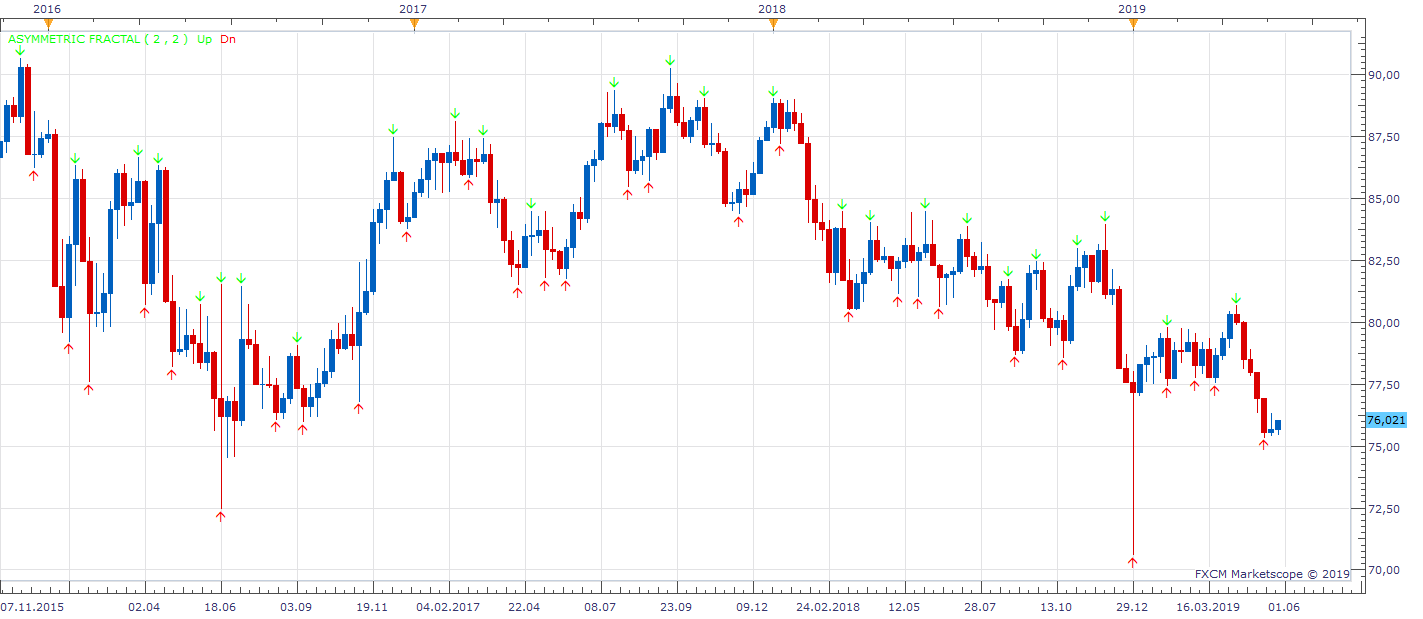Click the 02.04 date axis label
The height and width of the screenshot is (619, 1423).
(x=145, y=607)
